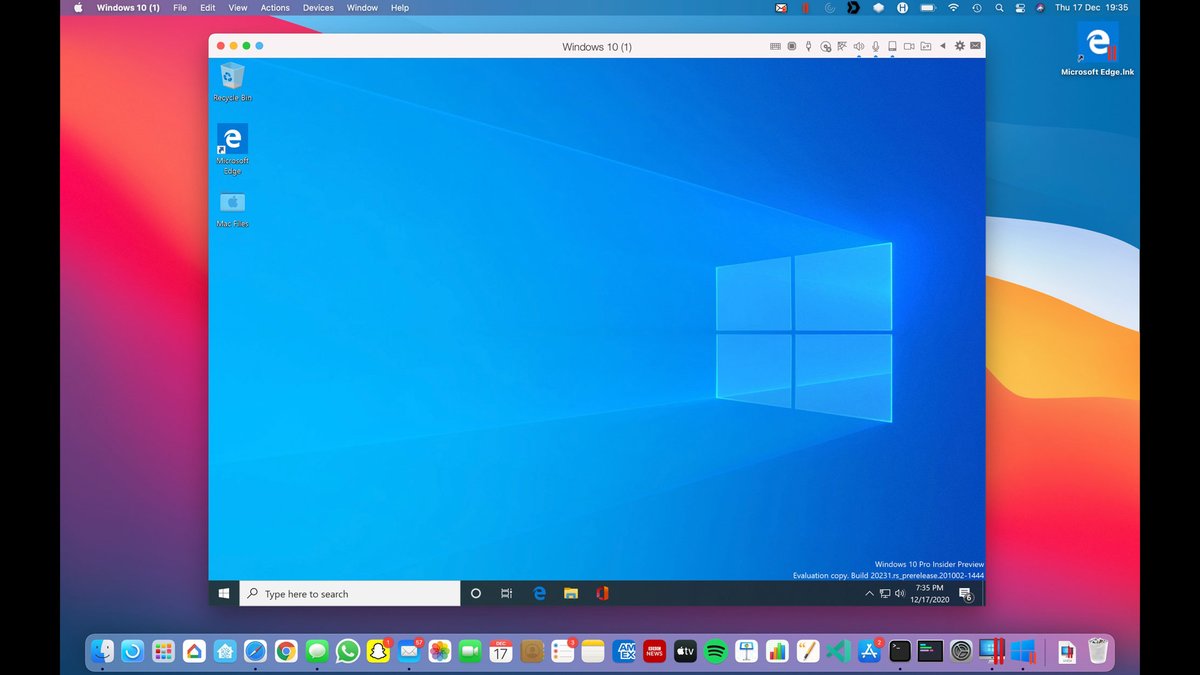
Task: Open the Windows Start menu
Action: [224, 593]
